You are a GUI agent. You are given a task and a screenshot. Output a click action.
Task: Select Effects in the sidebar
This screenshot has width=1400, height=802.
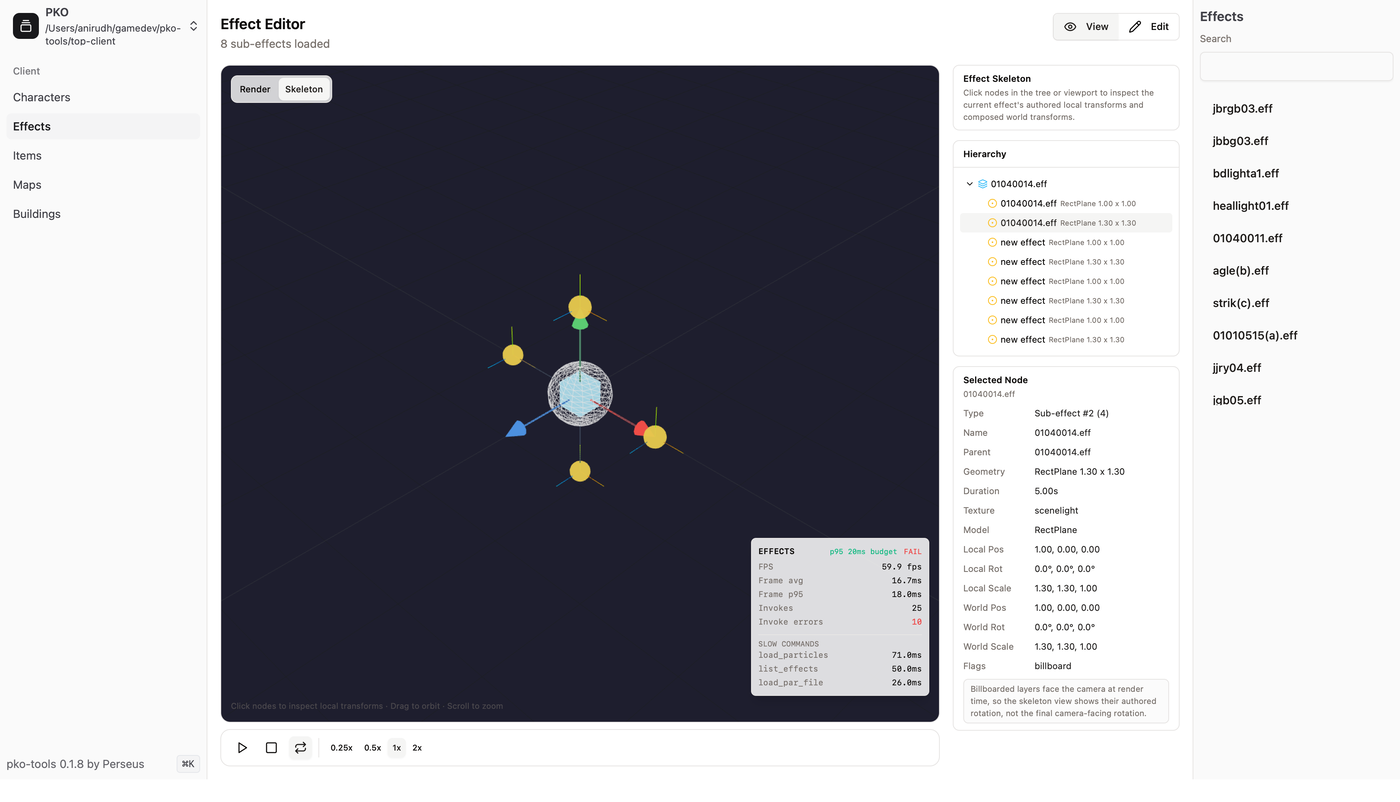coord(103,126)
